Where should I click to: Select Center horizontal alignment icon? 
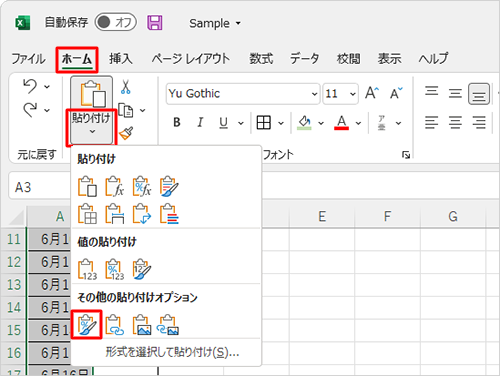click(455, 122)
